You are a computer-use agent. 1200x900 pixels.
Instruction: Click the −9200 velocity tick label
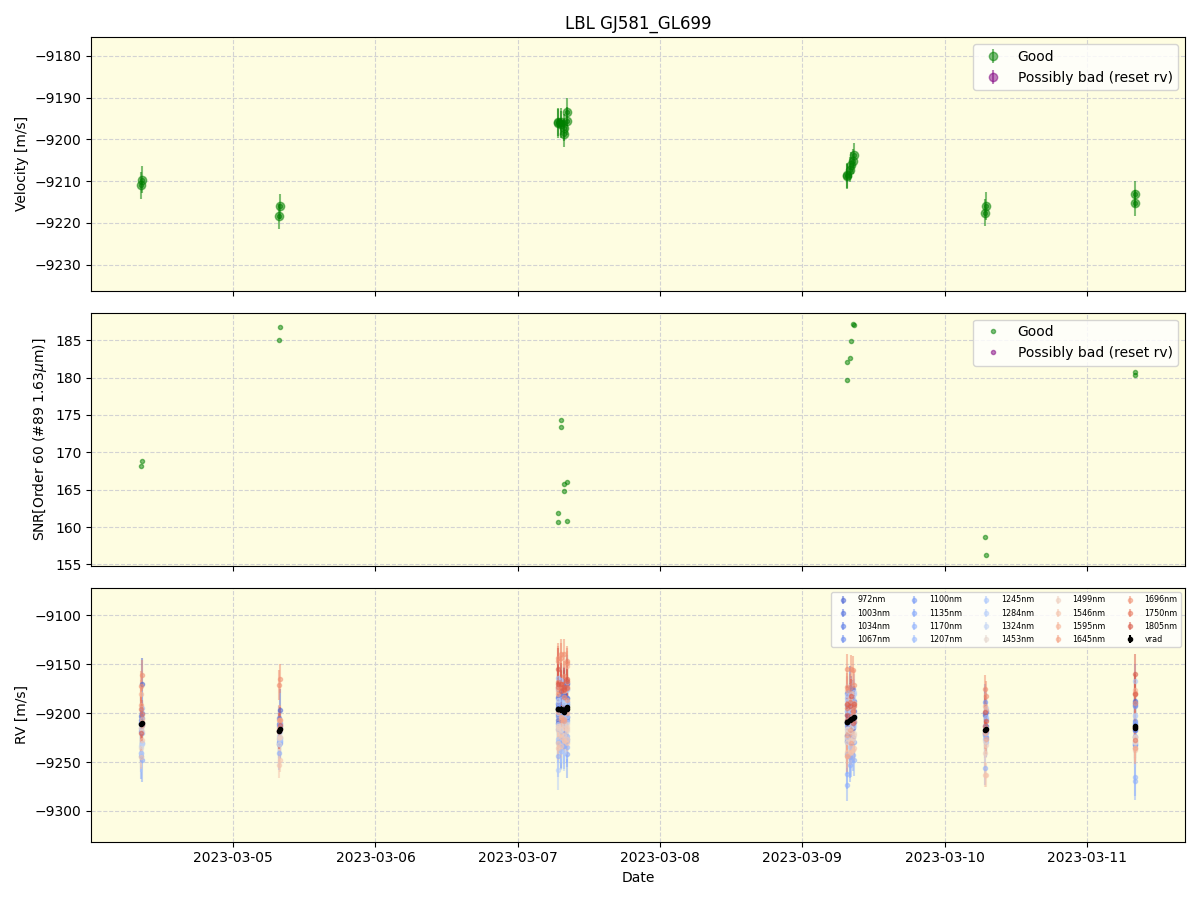pyautogui.click(x=60, y=140)
